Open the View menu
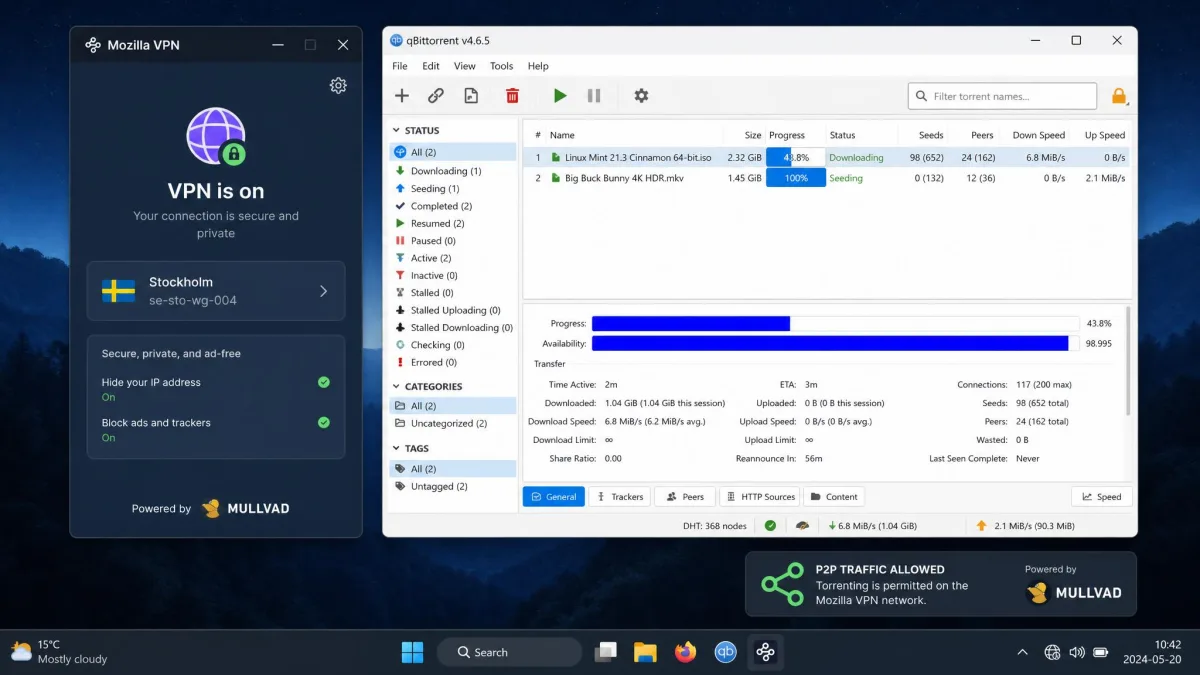Screen dimensions: 1200x675 pos(465,66)
